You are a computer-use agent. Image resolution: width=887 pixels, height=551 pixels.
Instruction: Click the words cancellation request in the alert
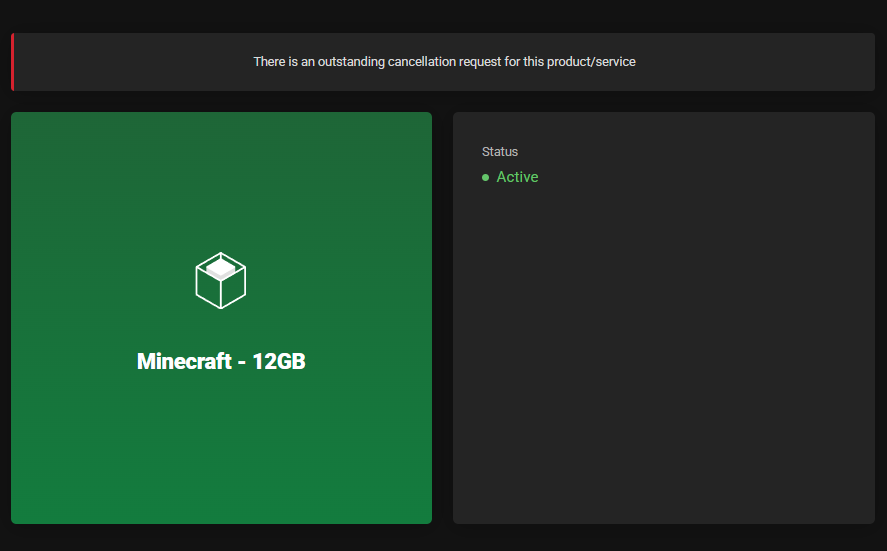coord(437,62)
